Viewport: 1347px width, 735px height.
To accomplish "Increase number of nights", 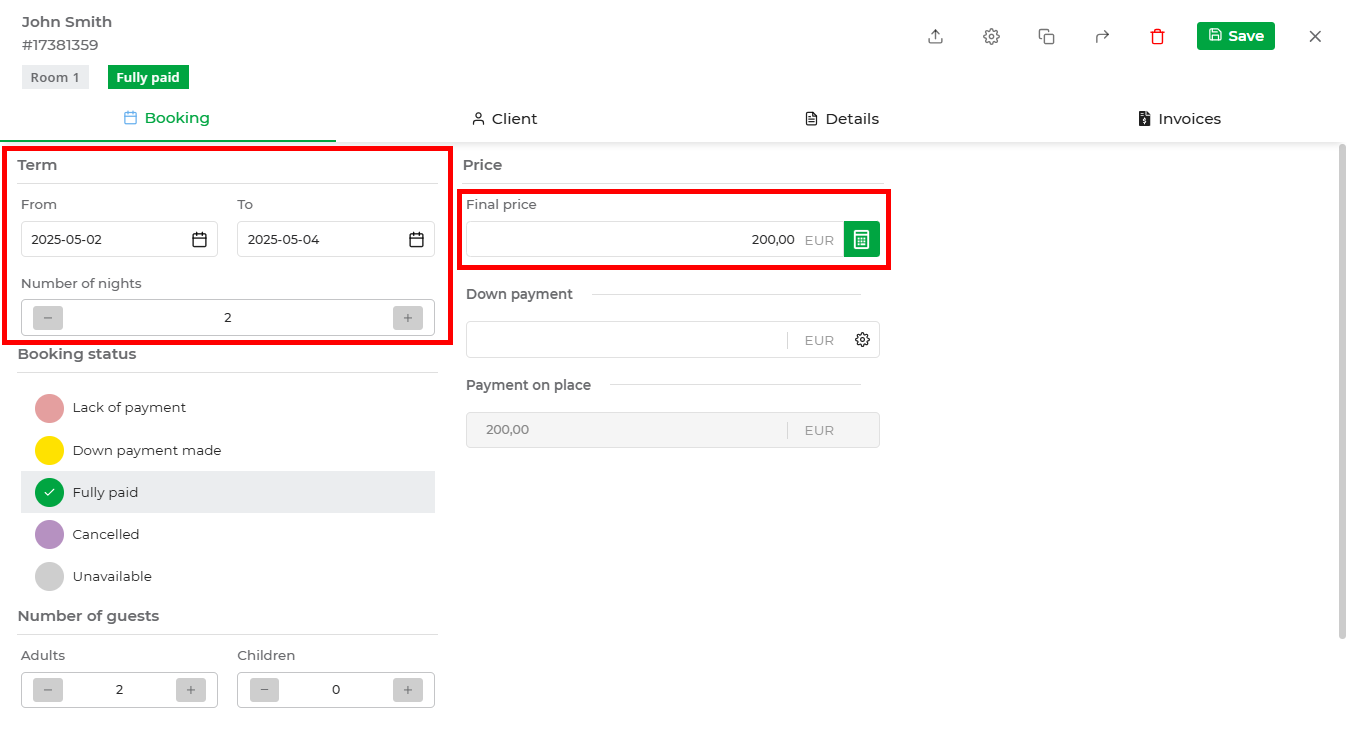I will click(x=408, y=318).
